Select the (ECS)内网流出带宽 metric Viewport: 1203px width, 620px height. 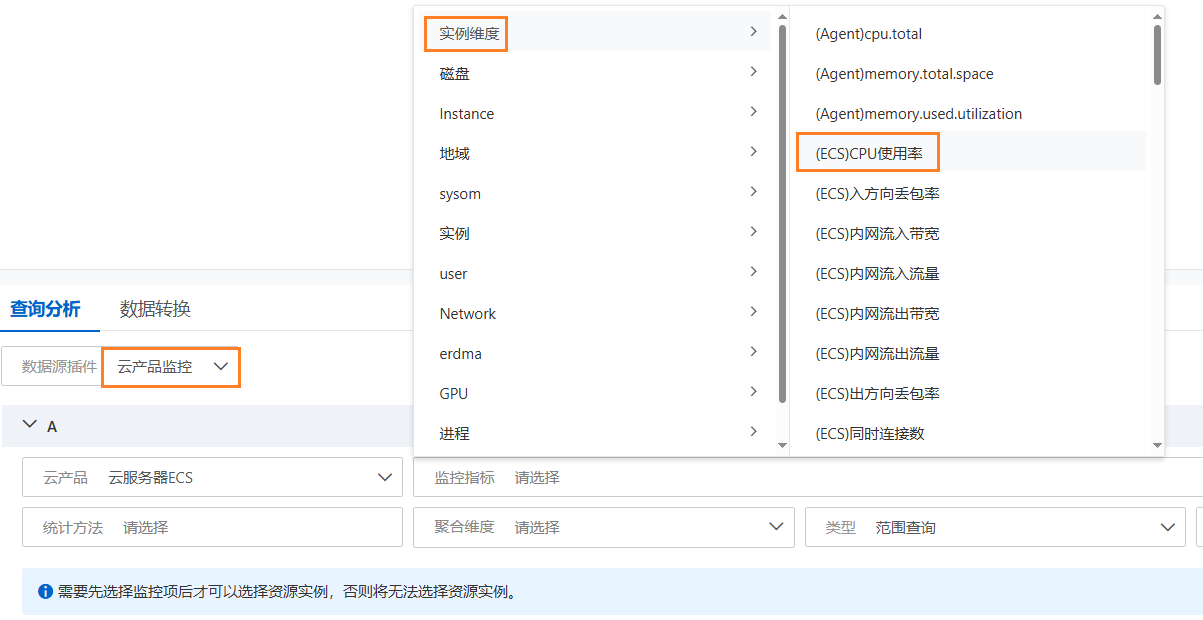(x=970, y=314)
